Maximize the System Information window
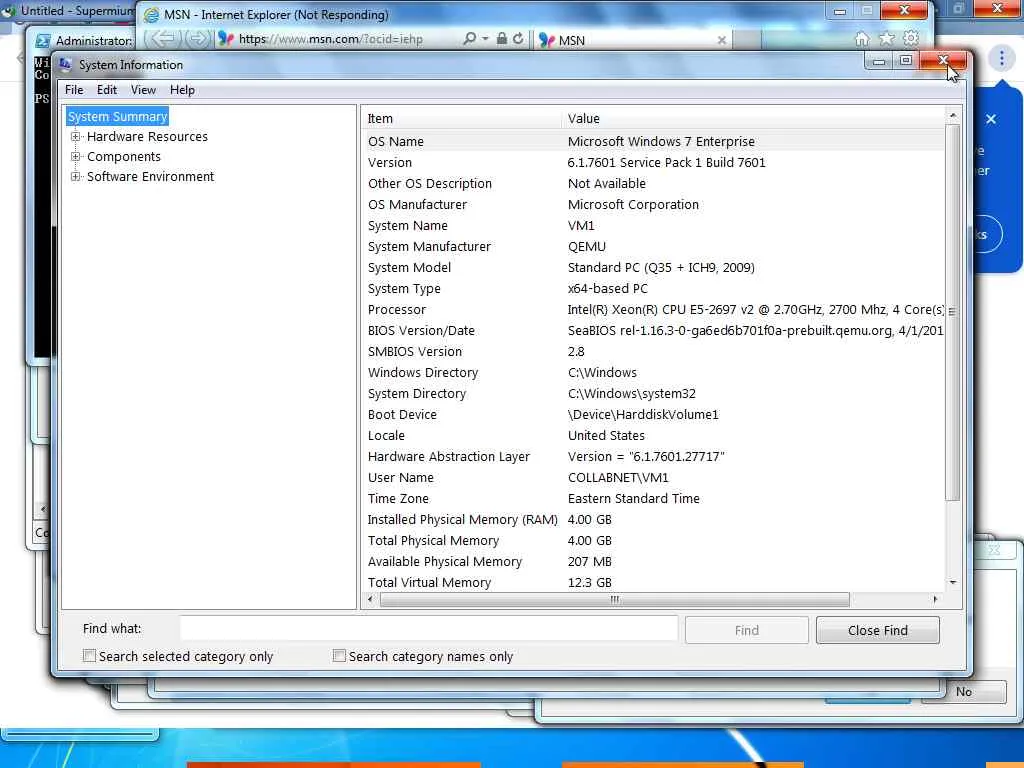 906,61
